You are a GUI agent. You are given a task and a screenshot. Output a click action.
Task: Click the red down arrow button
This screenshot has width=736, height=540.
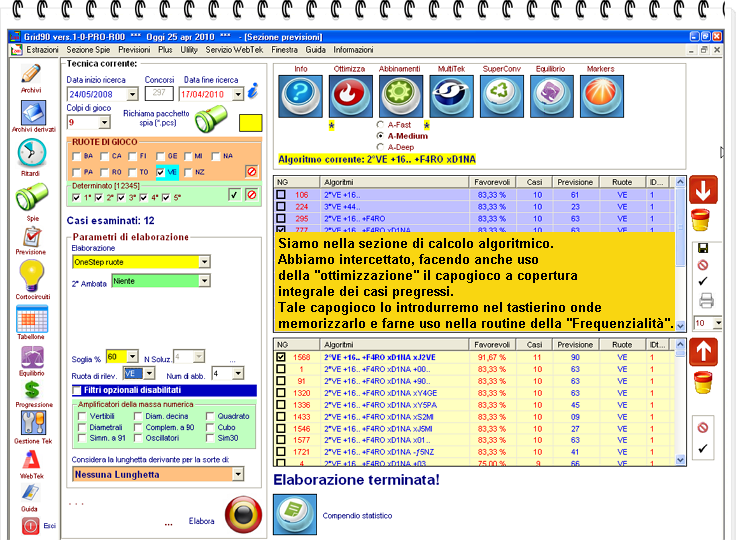tap(703, 189)
